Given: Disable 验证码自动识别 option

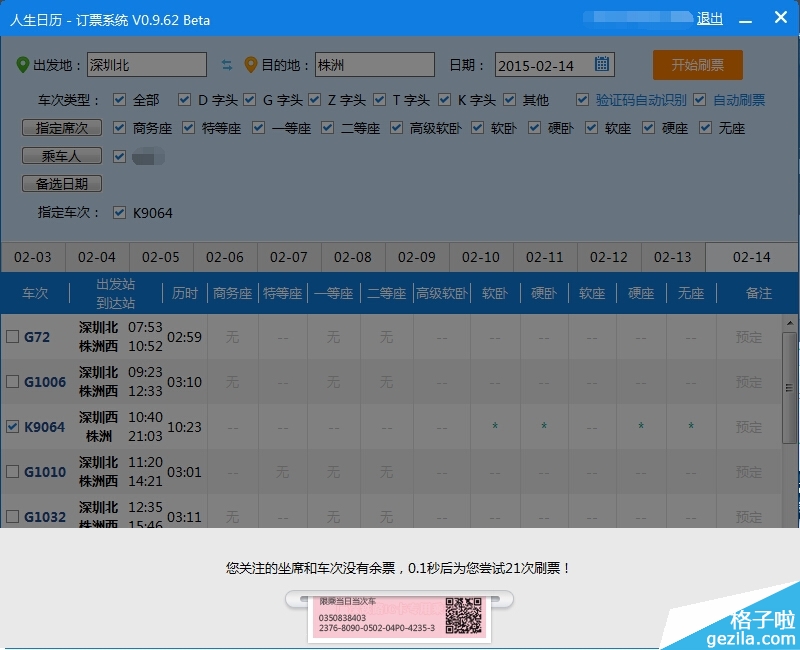Looking at the screenshot, I should pyautogui.click(x=582, y=100).
